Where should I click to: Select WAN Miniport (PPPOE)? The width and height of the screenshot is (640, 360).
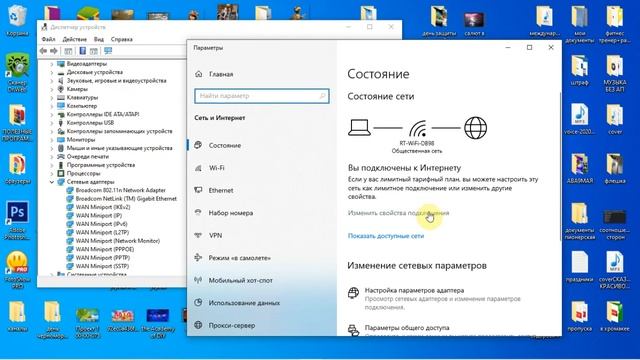point(104,249)
